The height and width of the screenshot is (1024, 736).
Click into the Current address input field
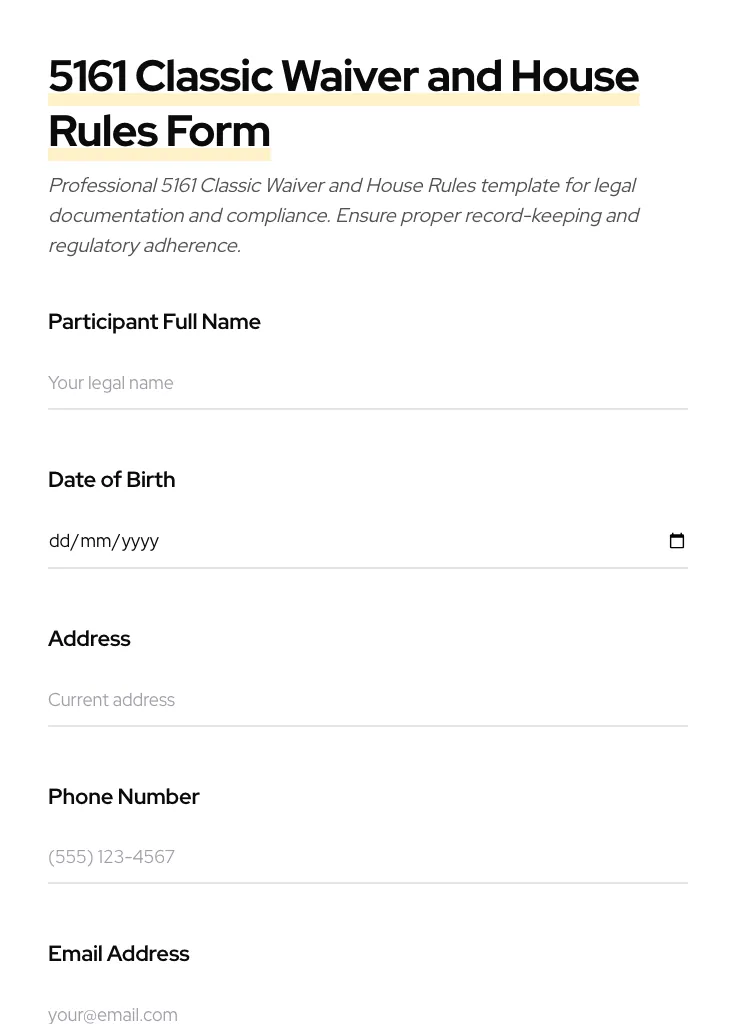367,700
